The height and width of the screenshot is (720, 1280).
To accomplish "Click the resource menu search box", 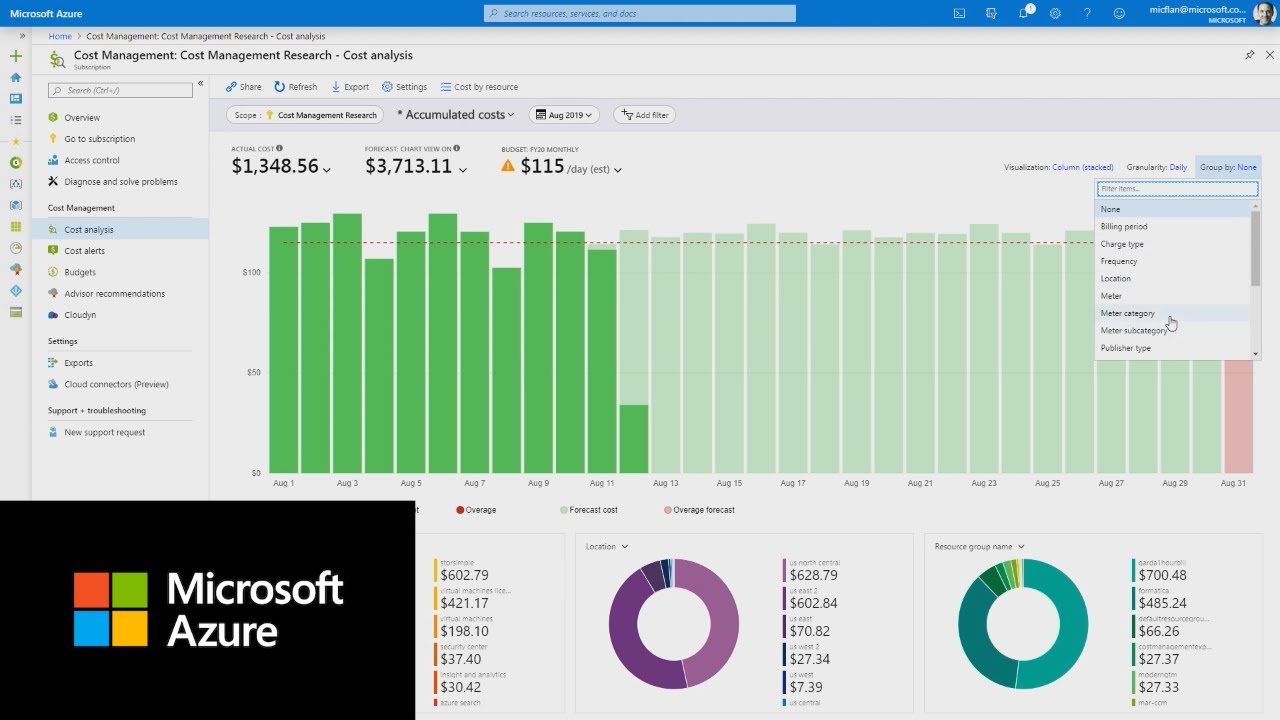I will point(120,90).
